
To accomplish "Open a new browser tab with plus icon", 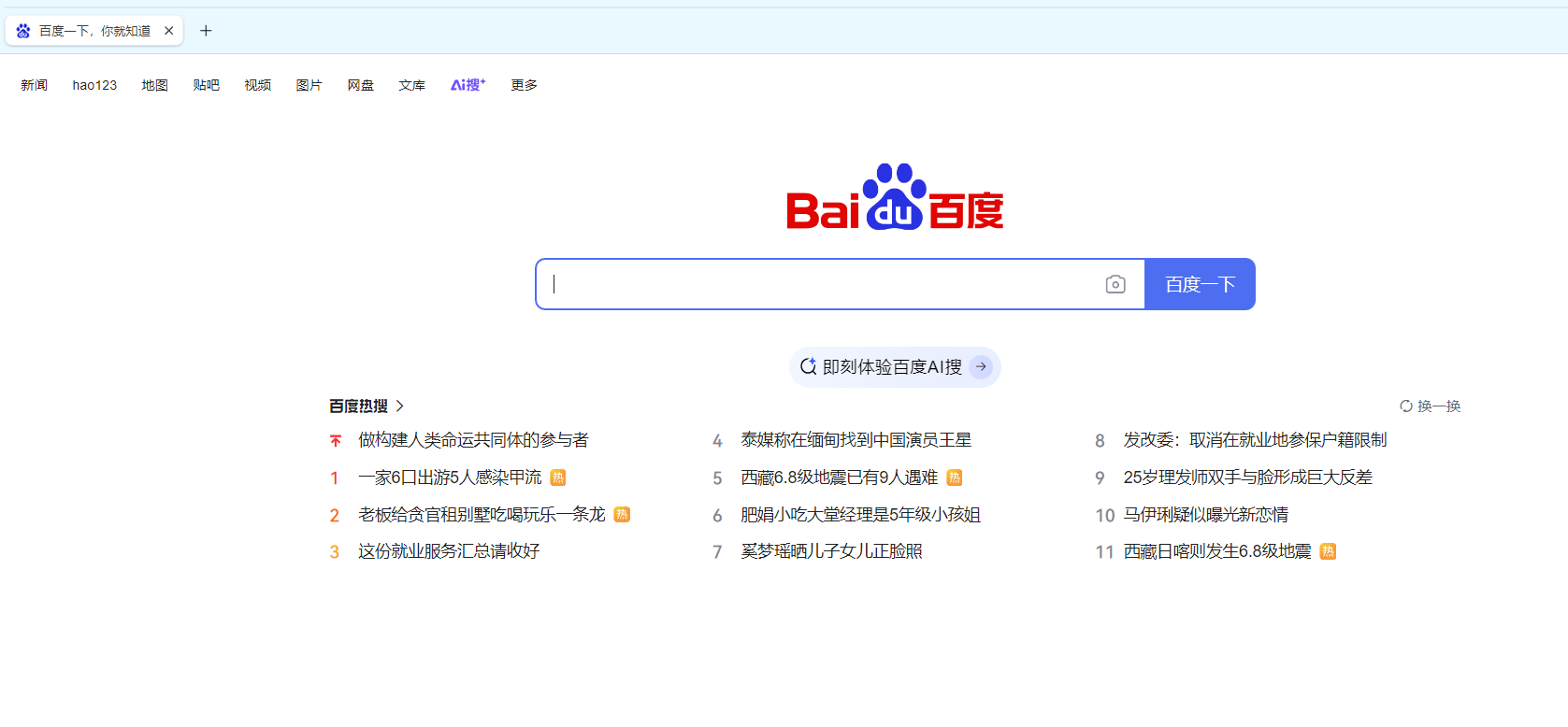I will click(x=206, y=31).
